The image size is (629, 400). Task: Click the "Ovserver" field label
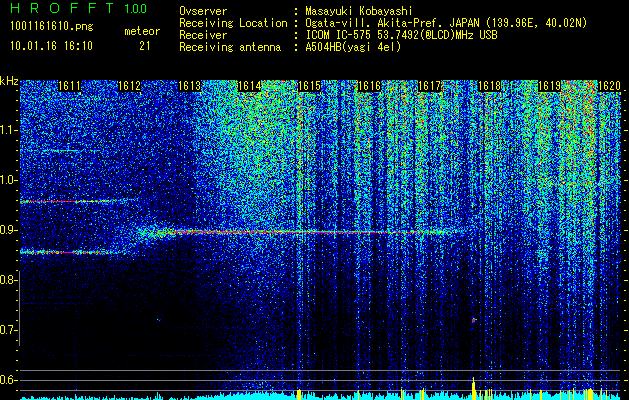click(203, 11)
